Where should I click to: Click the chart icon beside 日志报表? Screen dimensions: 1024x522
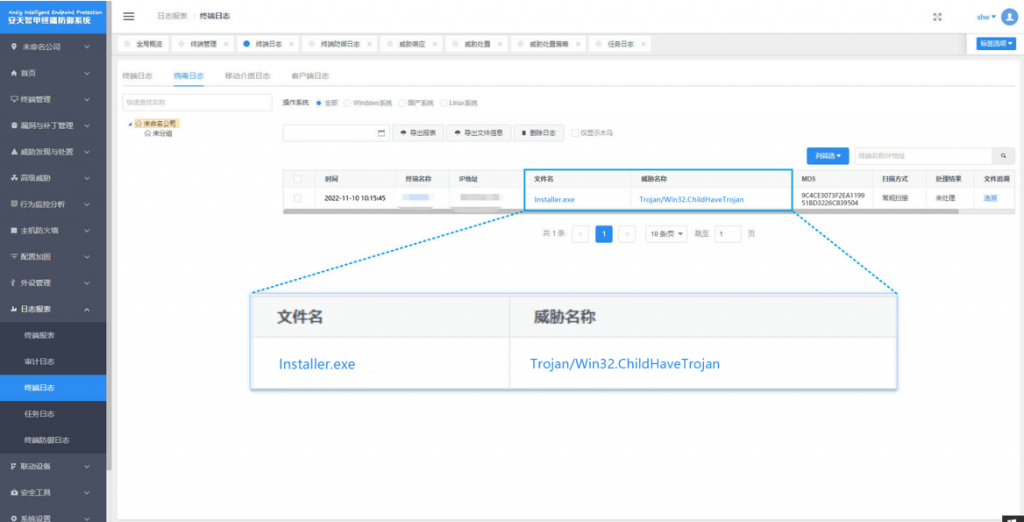(x=14, y=309)
